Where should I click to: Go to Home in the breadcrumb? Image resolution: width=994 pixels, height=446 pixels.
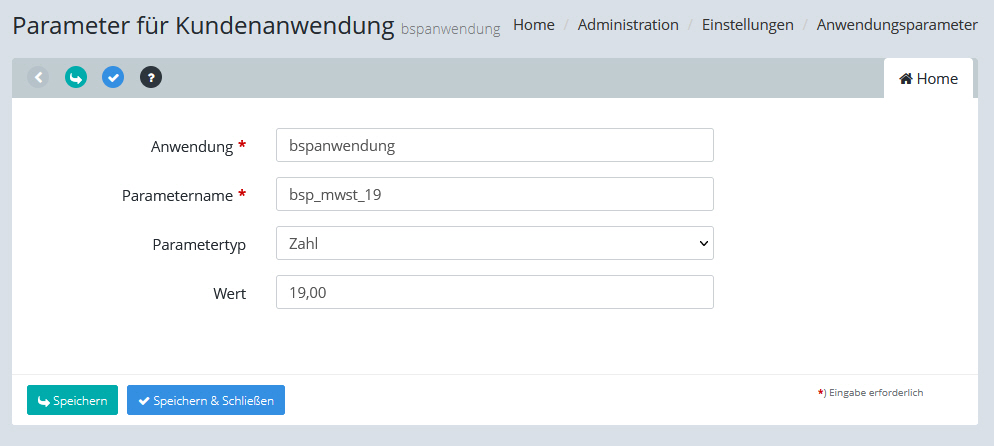click(x=533, y=25)
